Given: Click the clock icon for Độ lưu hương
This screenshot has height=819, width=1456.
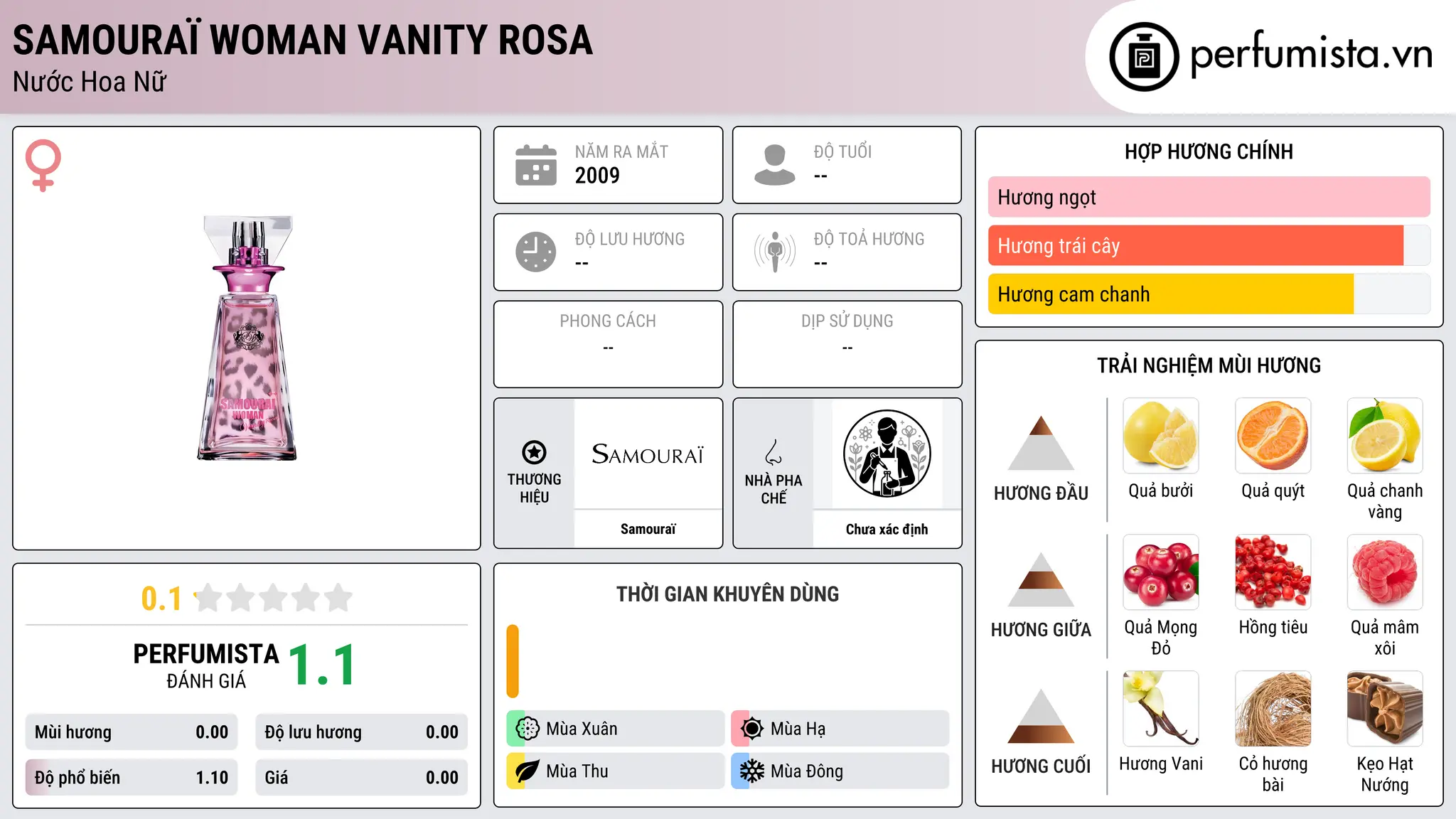Looking at the screenshot, I should (x=536, y=252).
